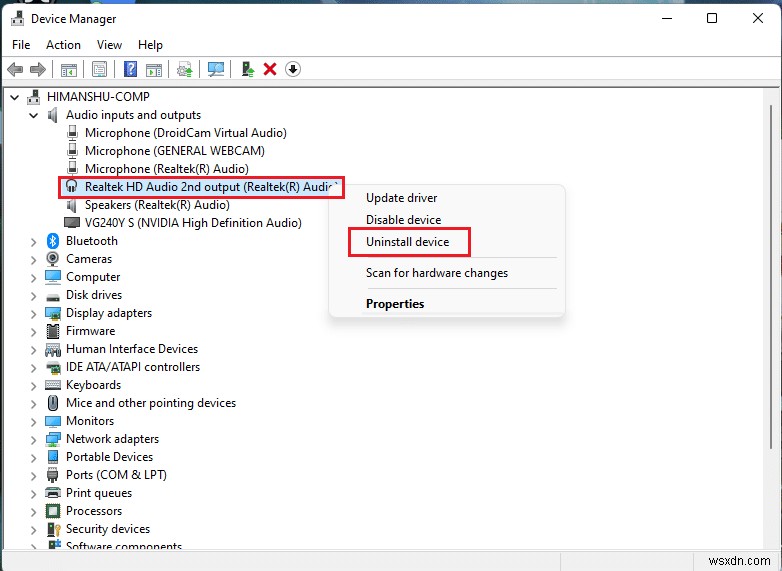Expand the Computer category chevron
782x571 pixels.
click(x=33, y=278)
